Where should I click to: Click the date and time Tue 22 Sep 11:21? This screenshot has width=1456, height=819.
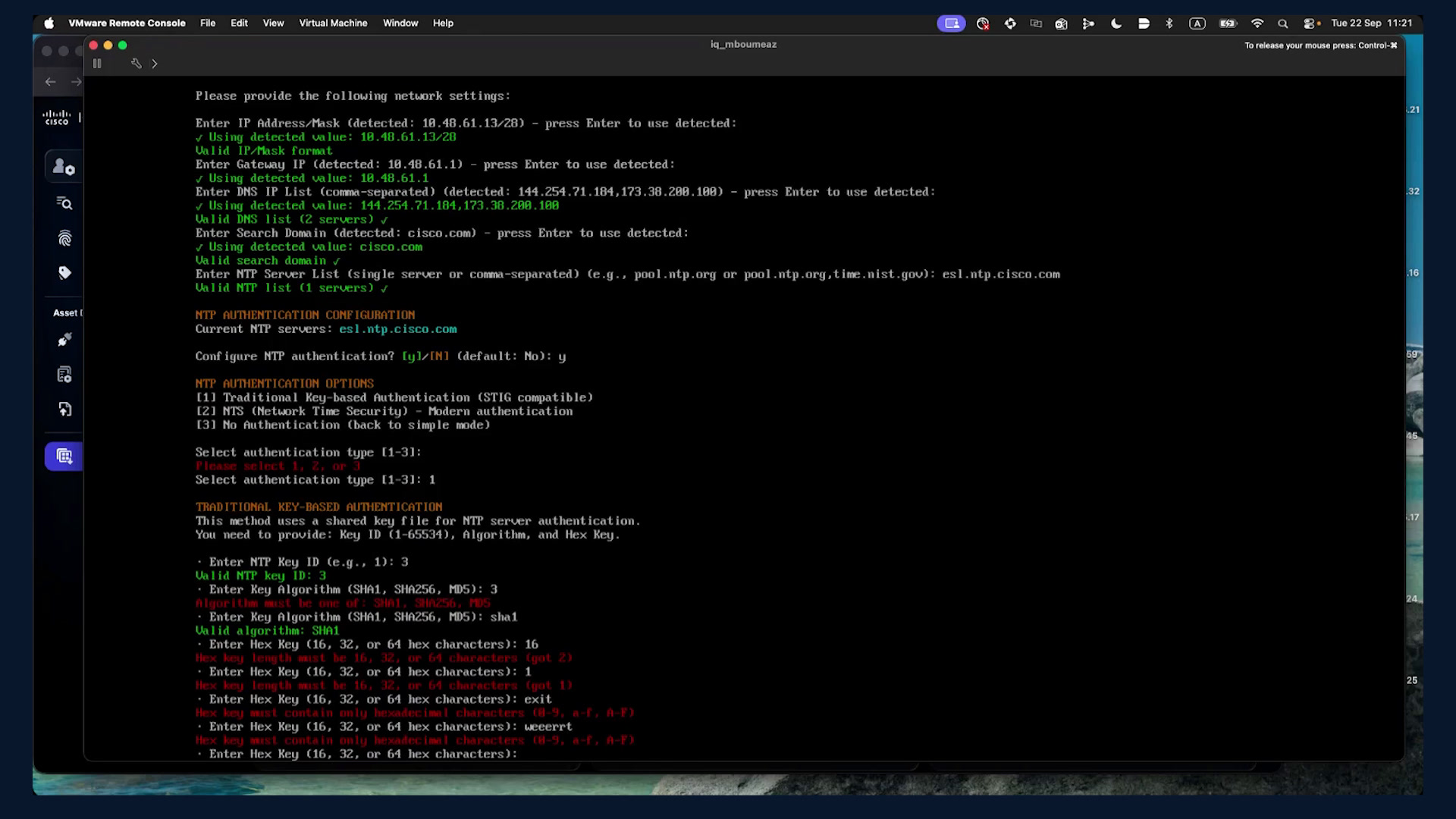click(1372, 24)
